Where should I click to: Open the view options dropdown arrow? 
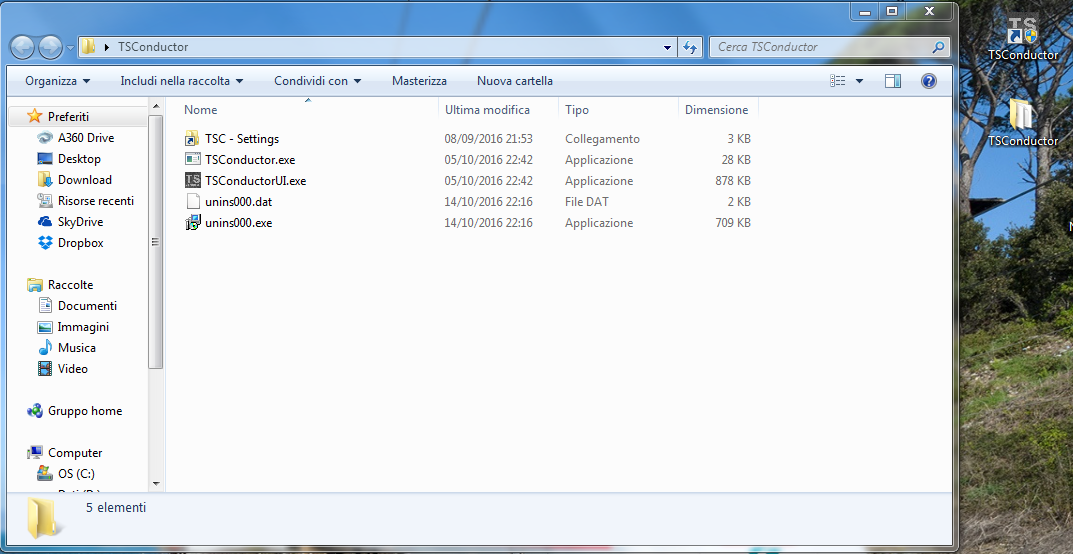coord(859,81)
